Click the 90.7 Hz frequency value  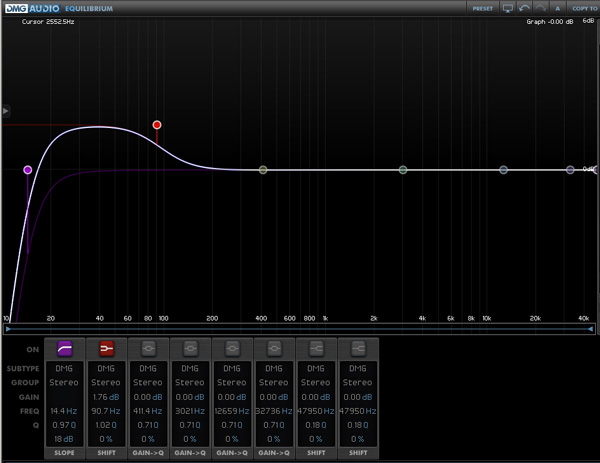[x=106, y=411]
